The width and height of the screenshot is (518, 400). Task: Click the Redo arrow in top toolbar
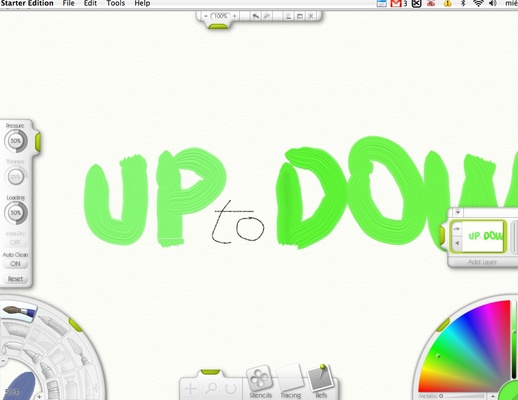coord(267,16)
